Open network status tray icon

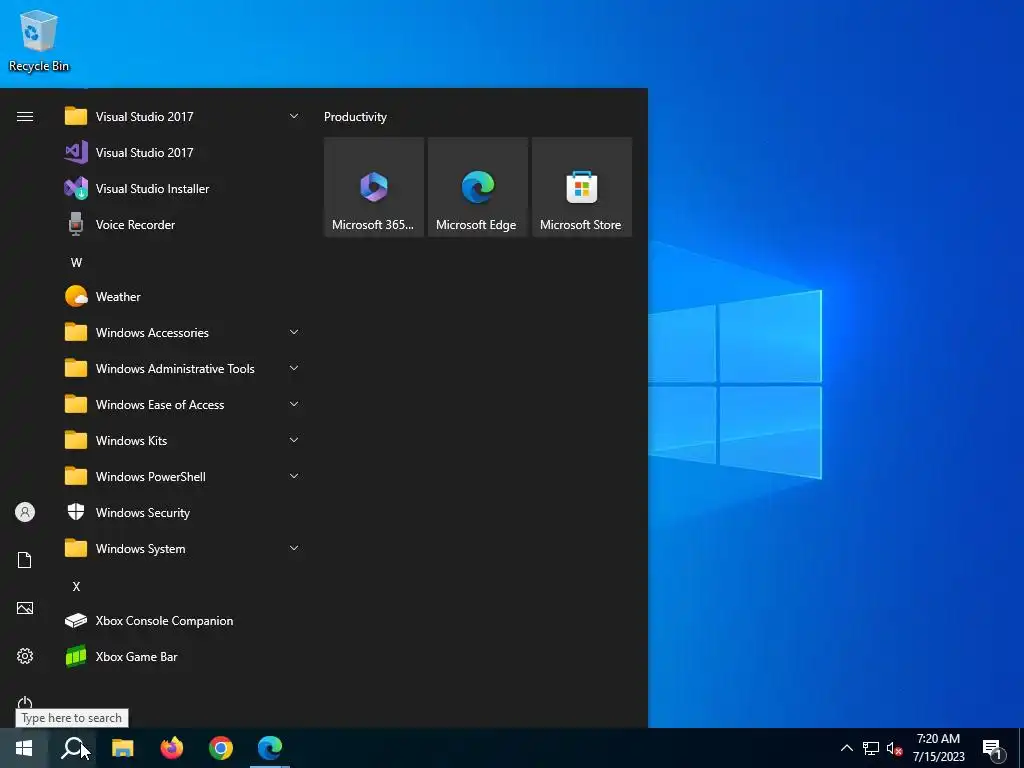click(x=871, y=748)
